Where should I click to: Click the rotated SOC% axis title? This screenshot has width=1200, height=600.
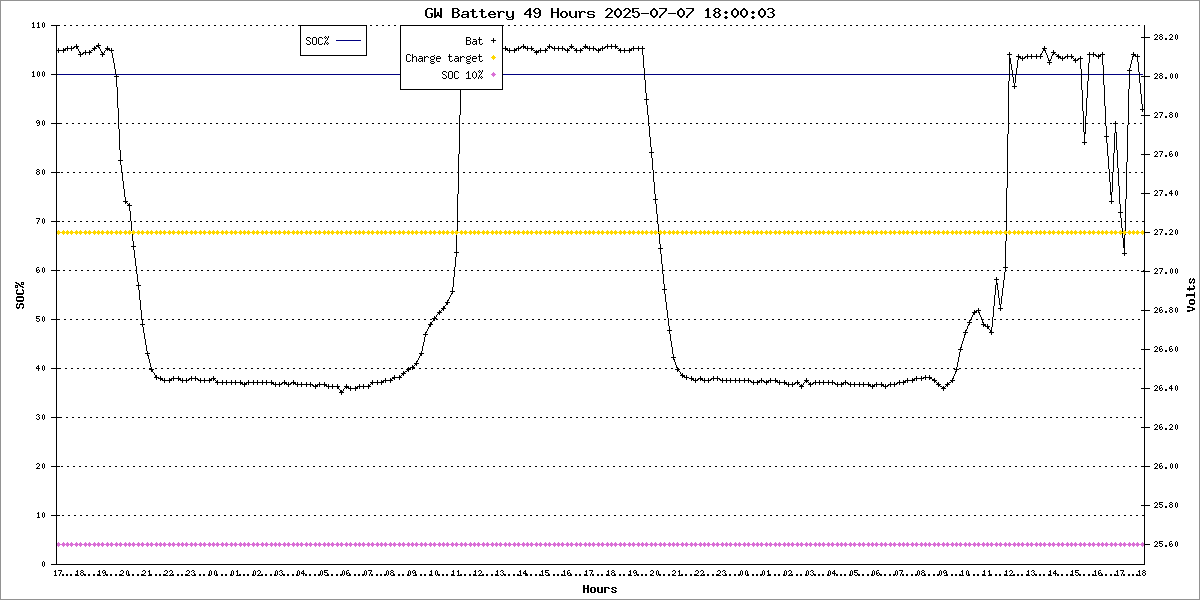pyautogui.click(x=20, y=296)
